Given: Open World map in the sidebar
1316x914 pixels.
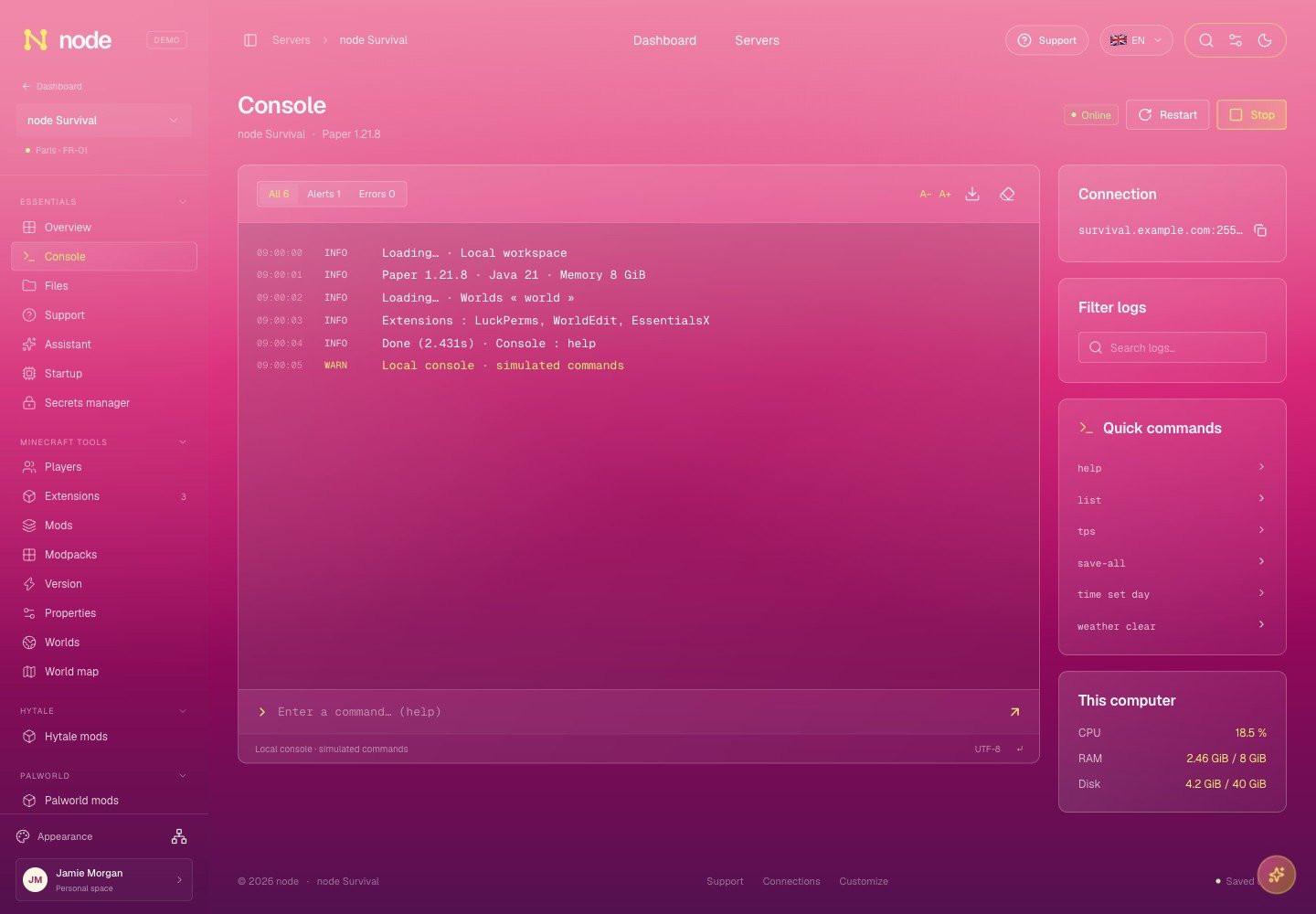Looking at the screenshot, I should 104,672.
